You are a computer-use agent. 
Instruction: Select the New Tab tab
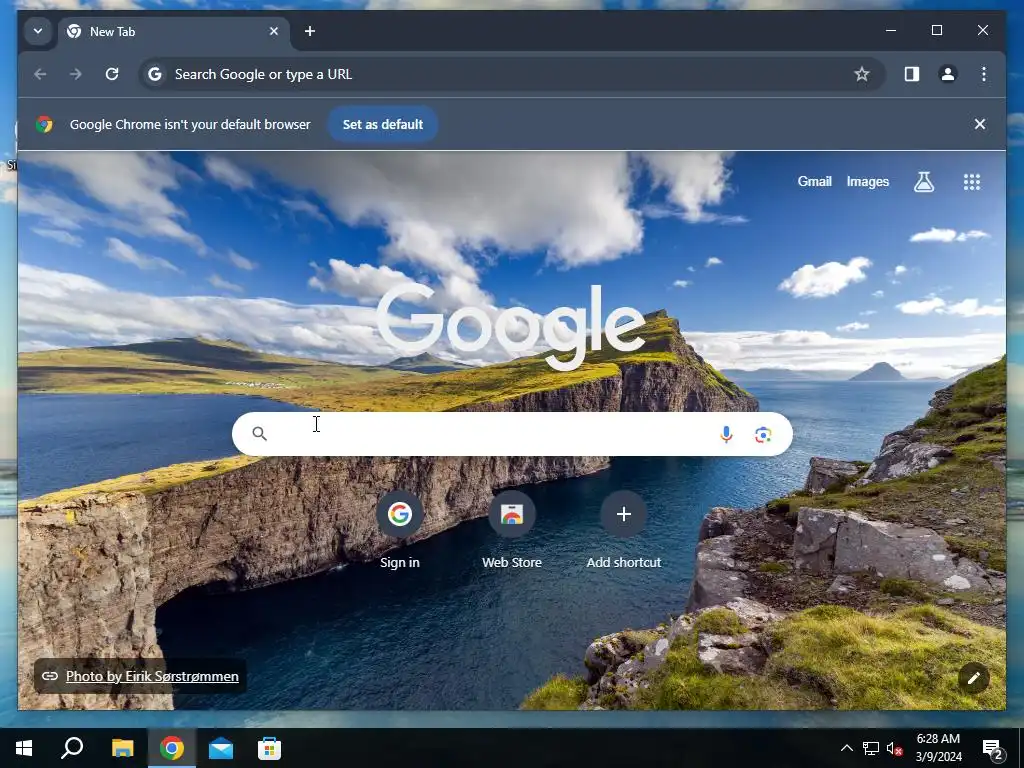click(174, 31)
